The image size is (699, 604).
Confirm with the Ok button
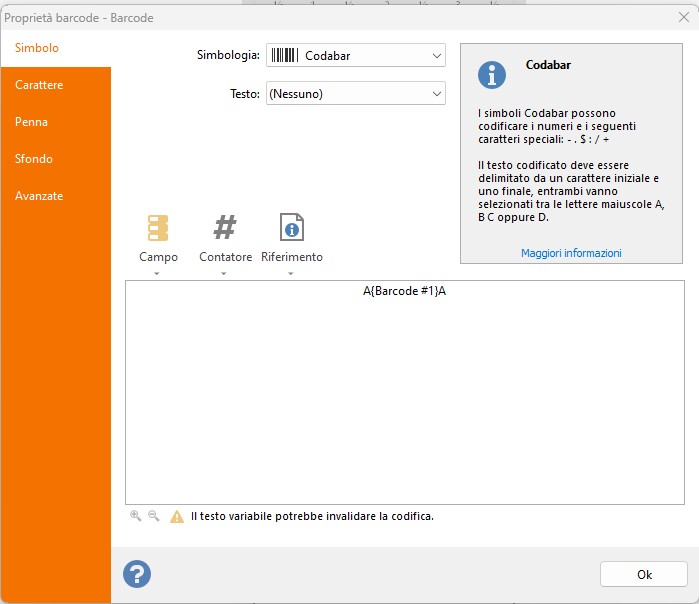pos(644,574)
